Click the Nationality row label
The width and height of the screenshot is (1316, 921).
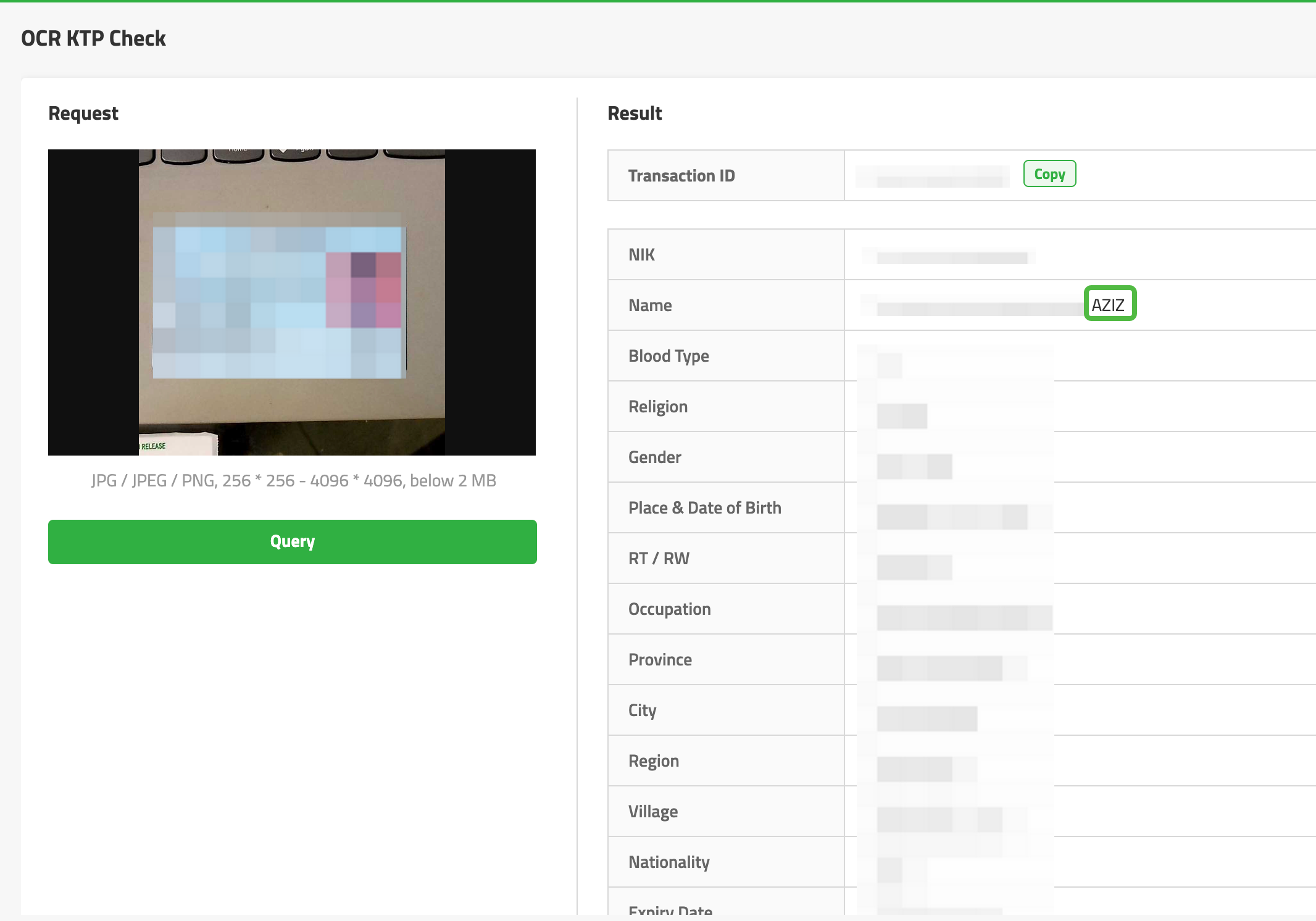[x=668, y=862]
